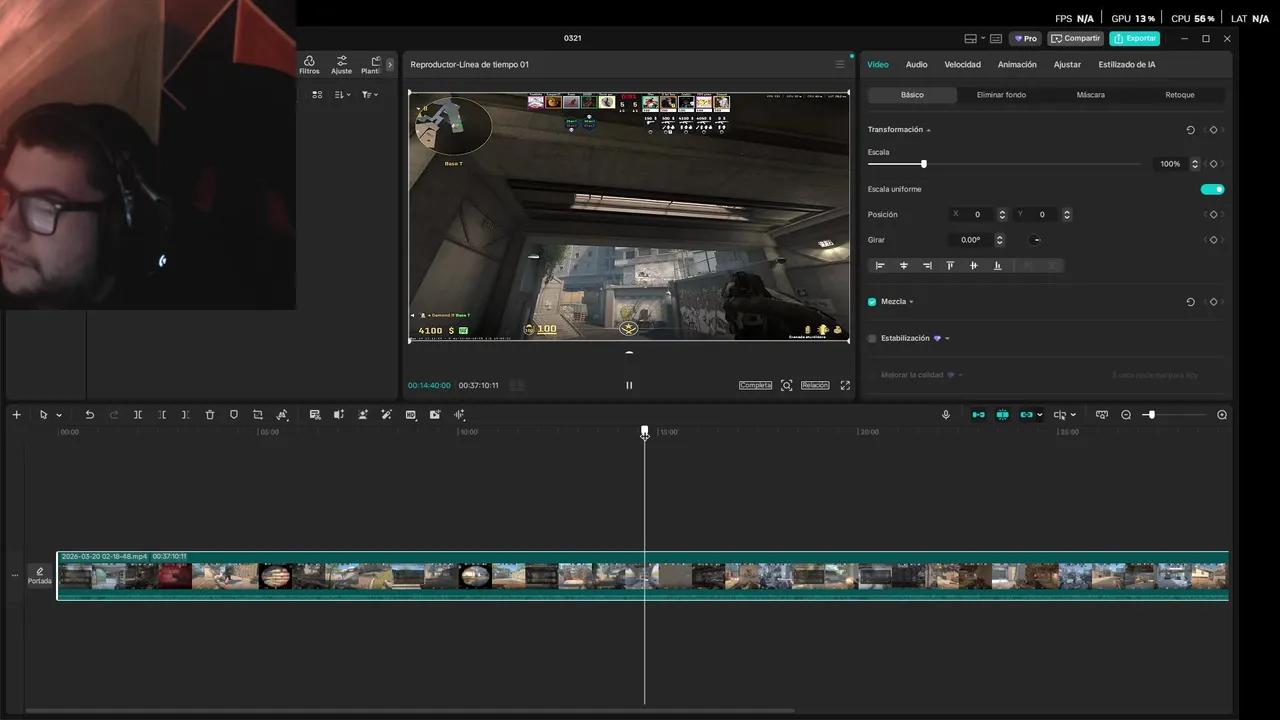
Task: Align clip to left edge
Action: click(x=880, y=266)
